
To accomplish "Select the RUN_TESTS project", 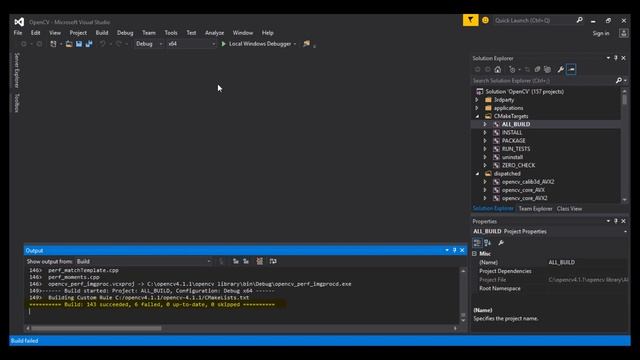I will (x=516, y=149).
